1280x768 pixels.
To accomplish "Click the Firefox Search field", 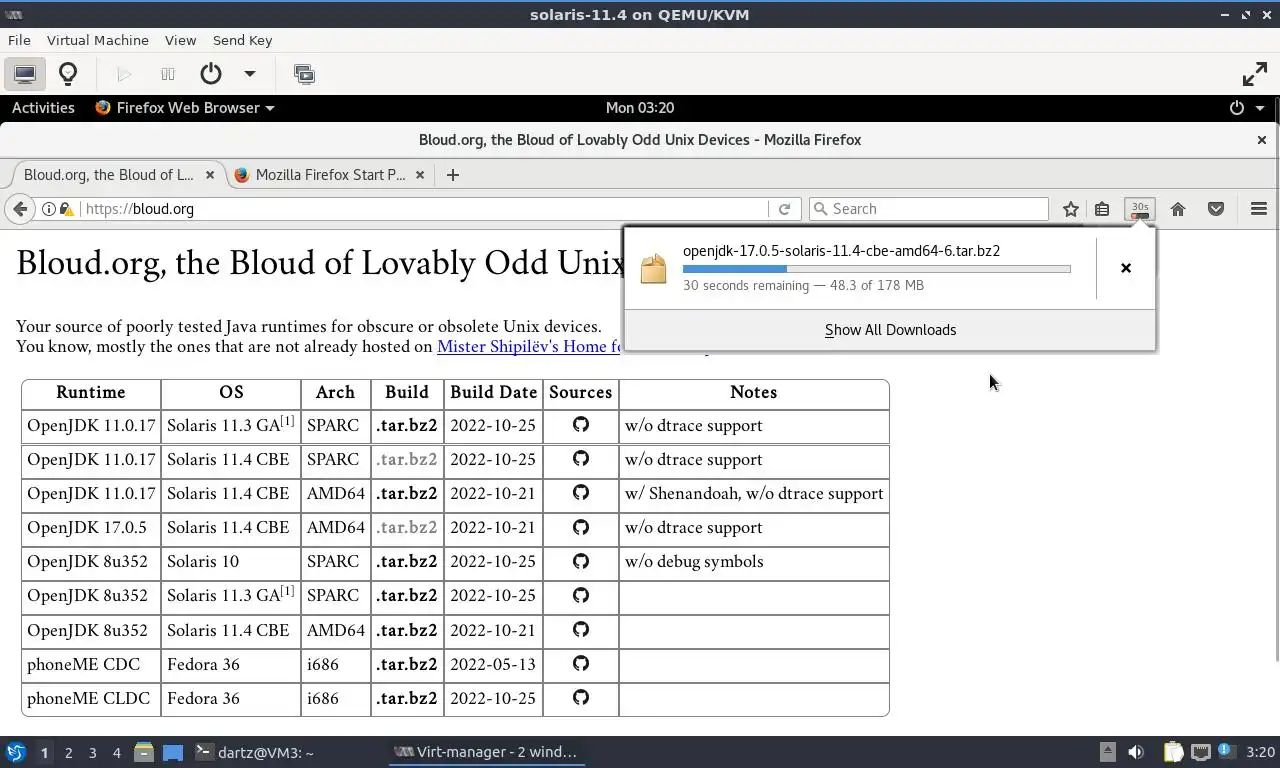I will click(x=928, y=209).
